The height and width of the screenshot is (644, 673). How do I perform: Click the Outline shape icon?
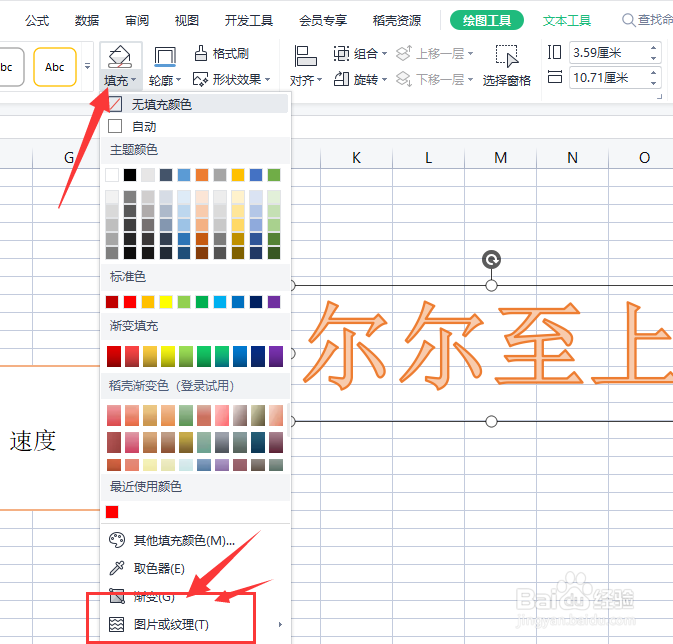[165, 57]
